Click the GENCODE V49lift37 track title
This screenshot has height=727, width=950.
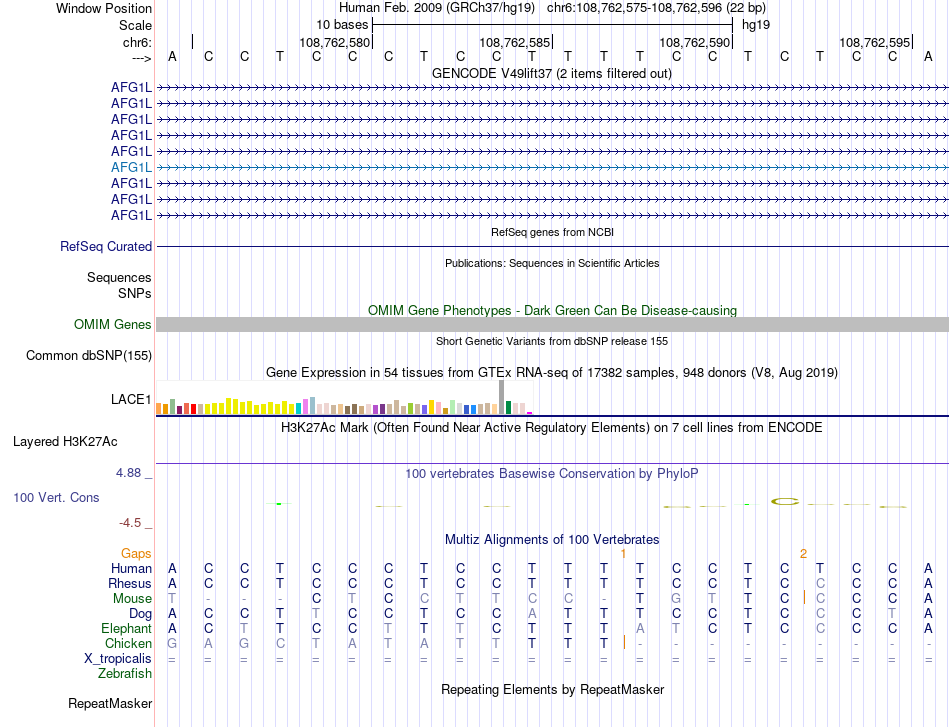click(x=552, y=73)
